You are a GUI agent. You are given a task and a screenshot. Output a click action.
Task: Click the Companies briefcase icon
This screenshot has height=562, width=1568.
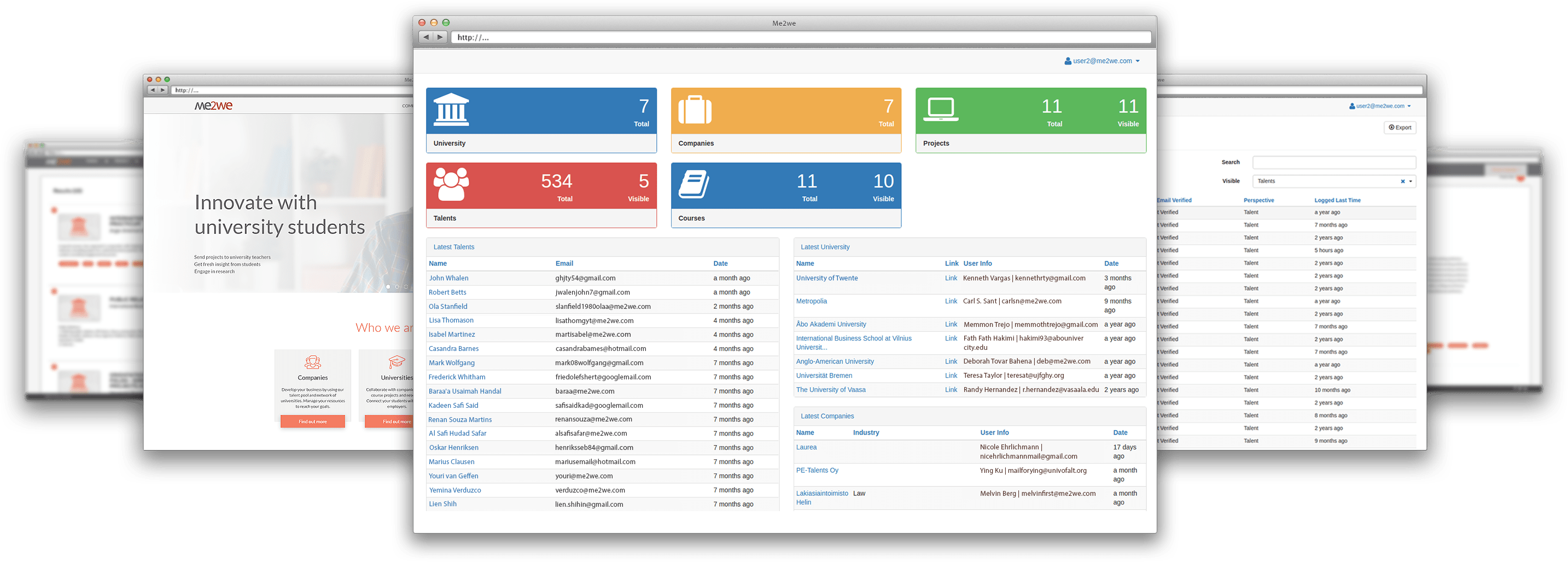click(x=695, y=110)
